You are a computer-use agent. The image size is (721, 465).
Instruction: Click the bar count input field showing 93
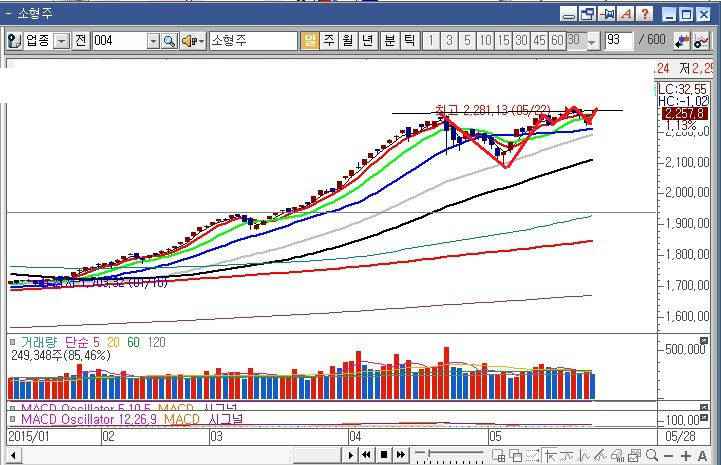point(618,41)
